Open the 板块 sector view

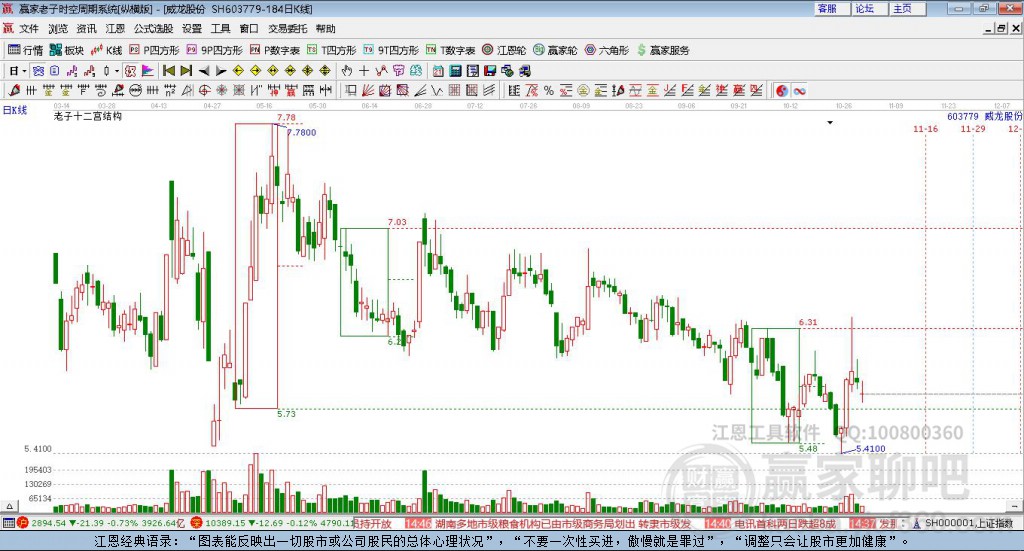coord(67,50)
